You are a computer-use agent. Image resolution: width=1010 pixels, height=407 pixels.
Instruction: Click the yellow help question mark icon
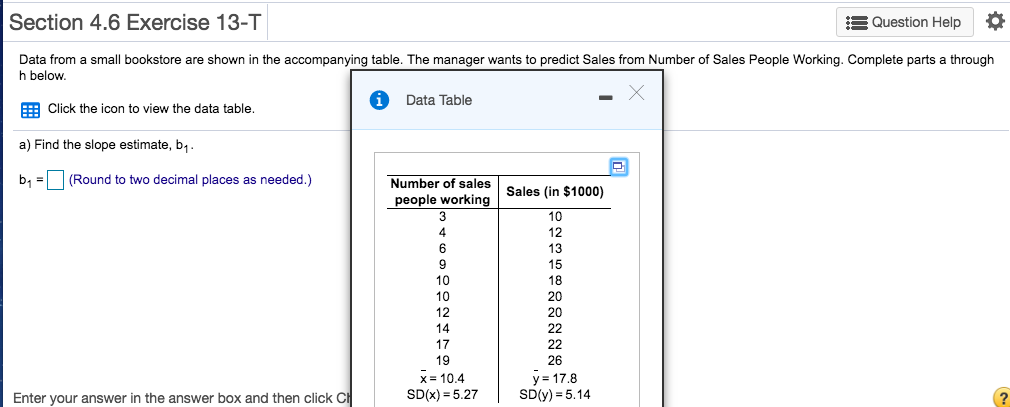1001,397
